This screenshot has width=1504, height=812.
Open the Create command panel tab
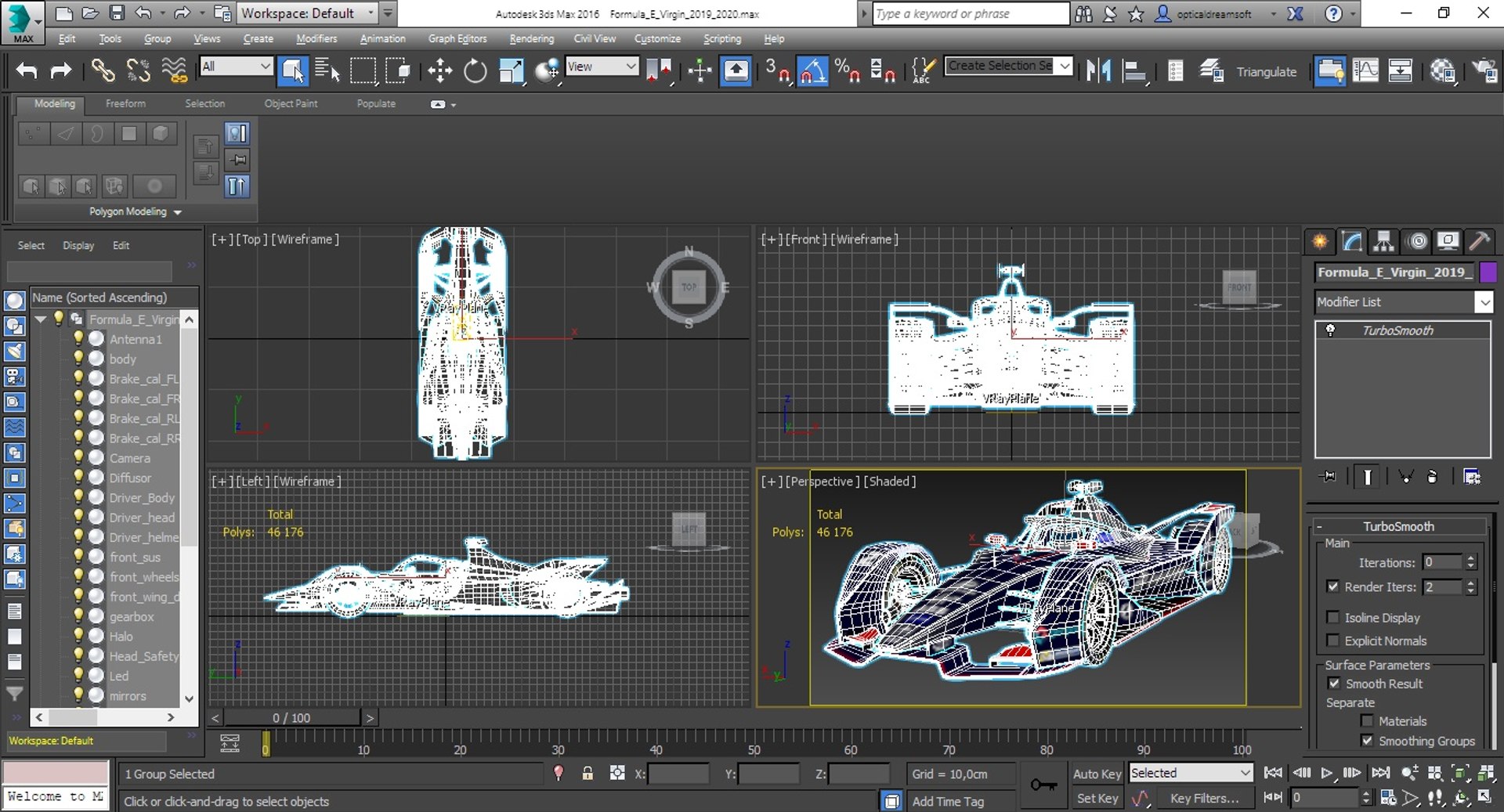[1320, 241]
